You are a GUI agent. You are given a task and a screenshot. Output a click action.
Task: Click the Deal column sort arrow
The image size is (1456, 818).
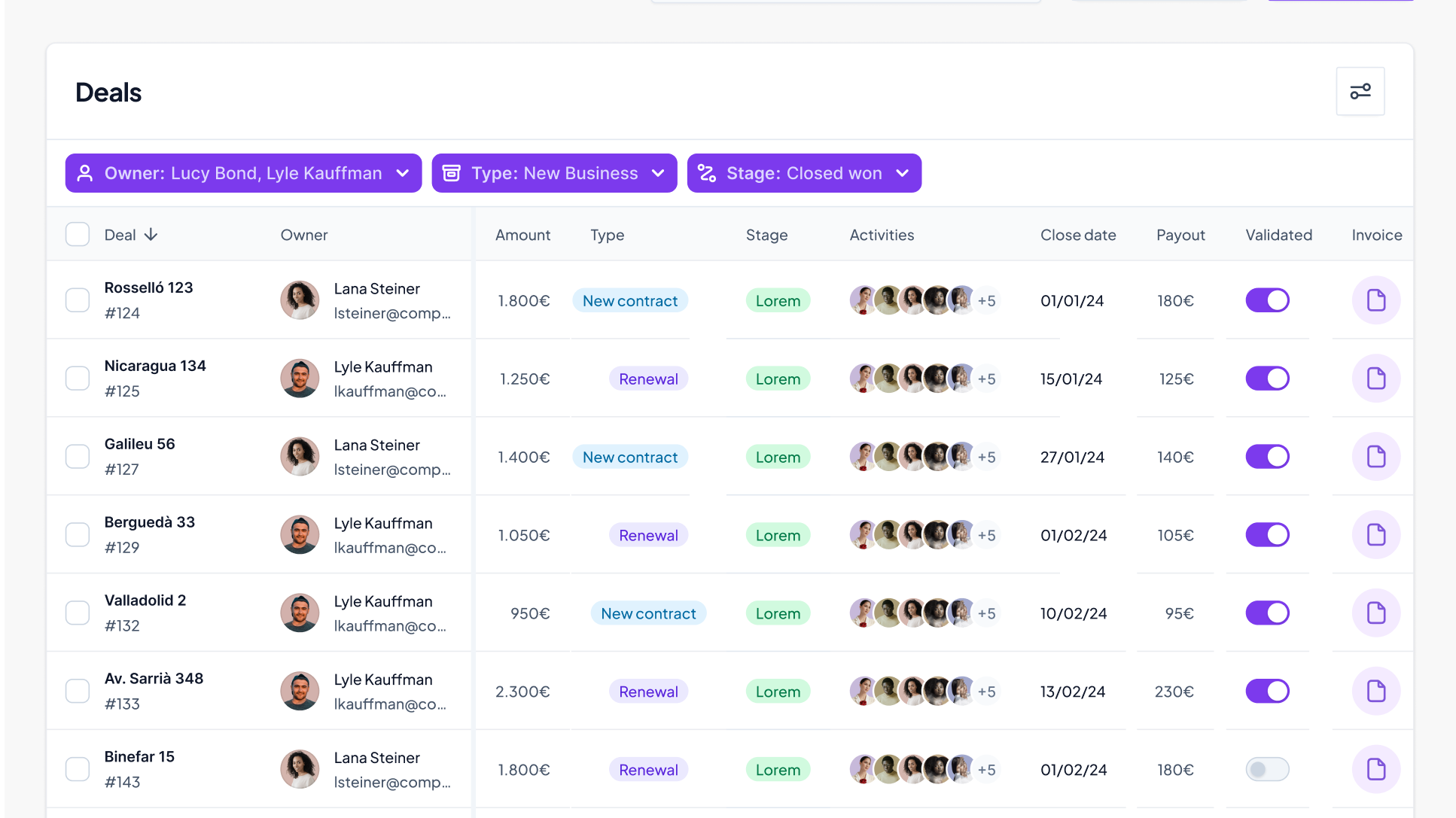coord(151,235)
